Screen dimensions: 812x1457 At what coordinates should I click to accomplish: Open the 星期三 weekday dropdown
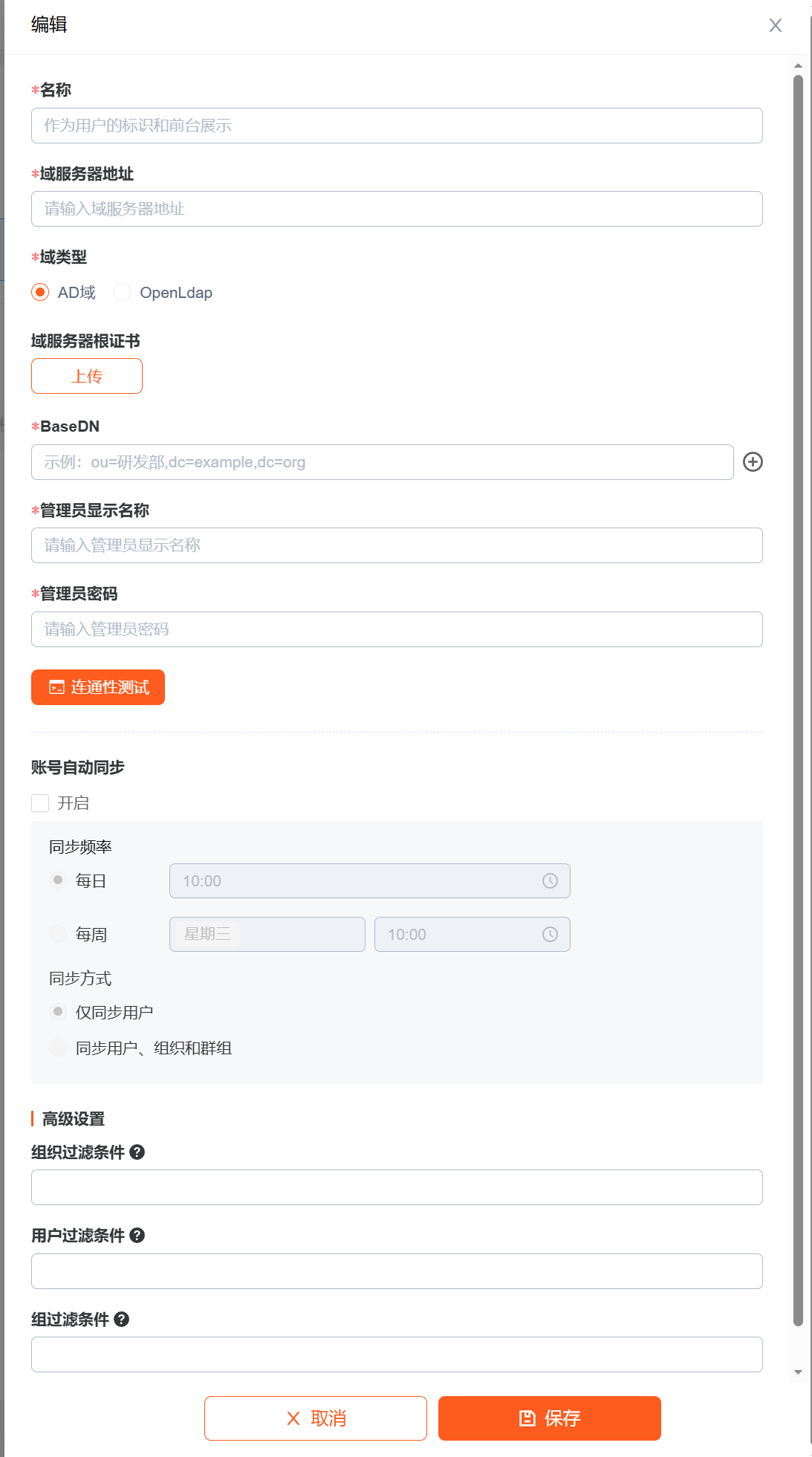[267, 934]
